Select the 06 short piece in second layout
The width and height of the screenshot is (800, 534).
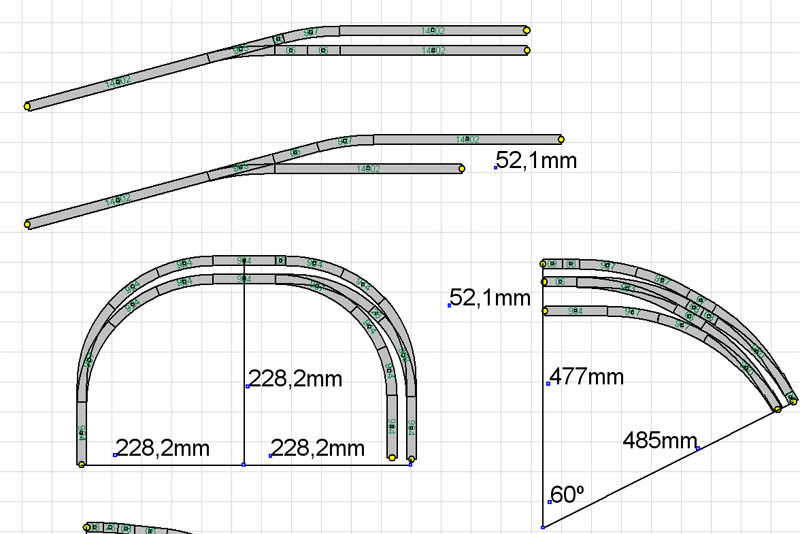(295, 152)
